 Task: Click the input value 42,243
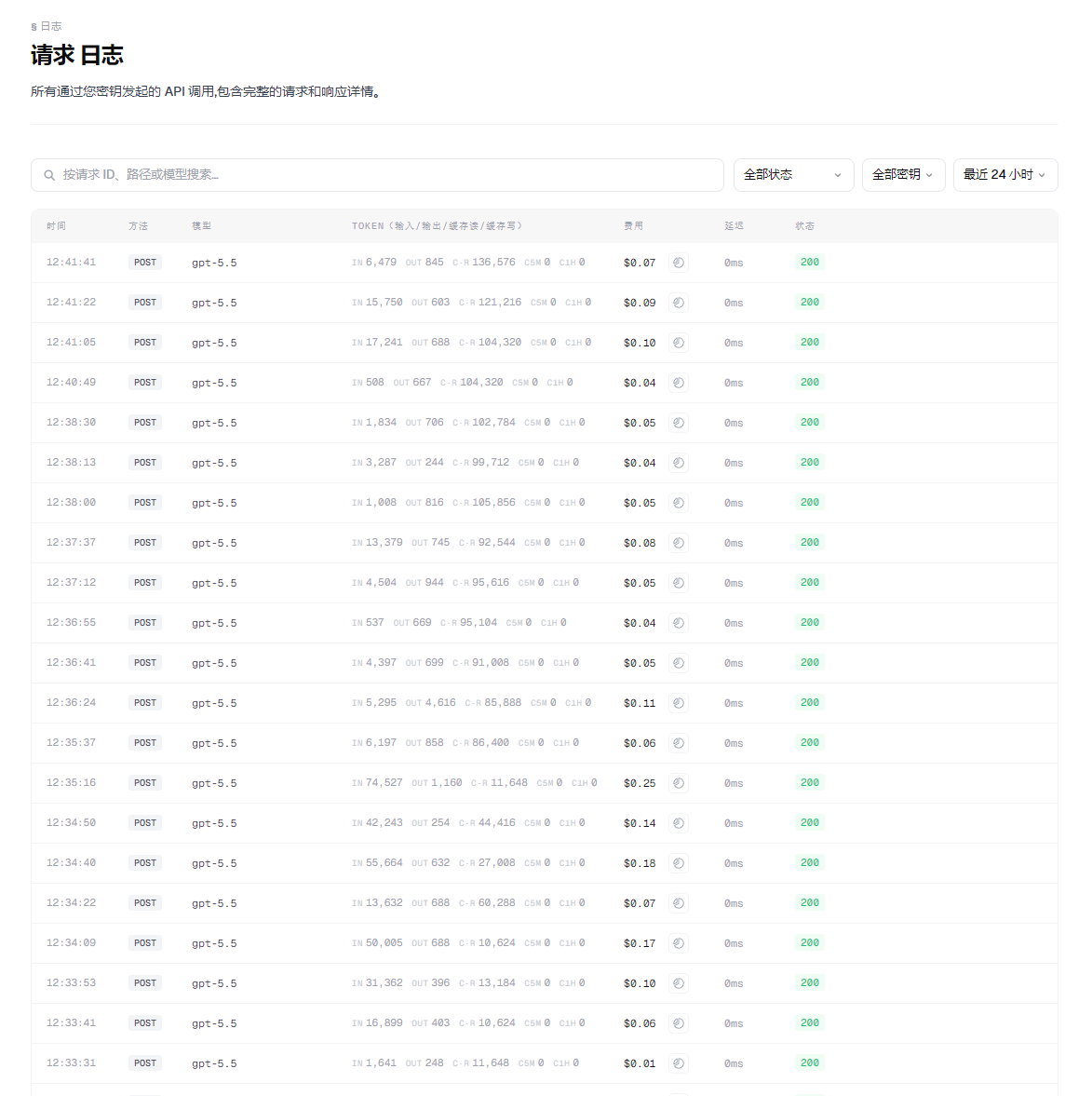(384, 823)
